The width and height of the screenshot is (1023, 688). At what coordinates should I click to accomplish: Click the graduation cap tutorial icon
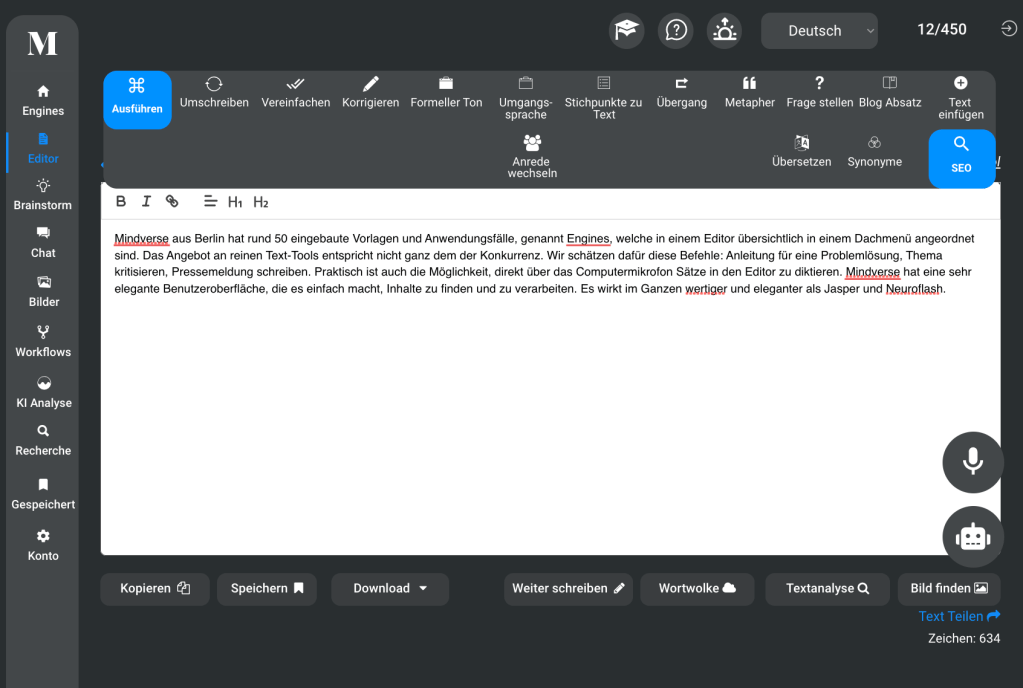pos(627,30)
